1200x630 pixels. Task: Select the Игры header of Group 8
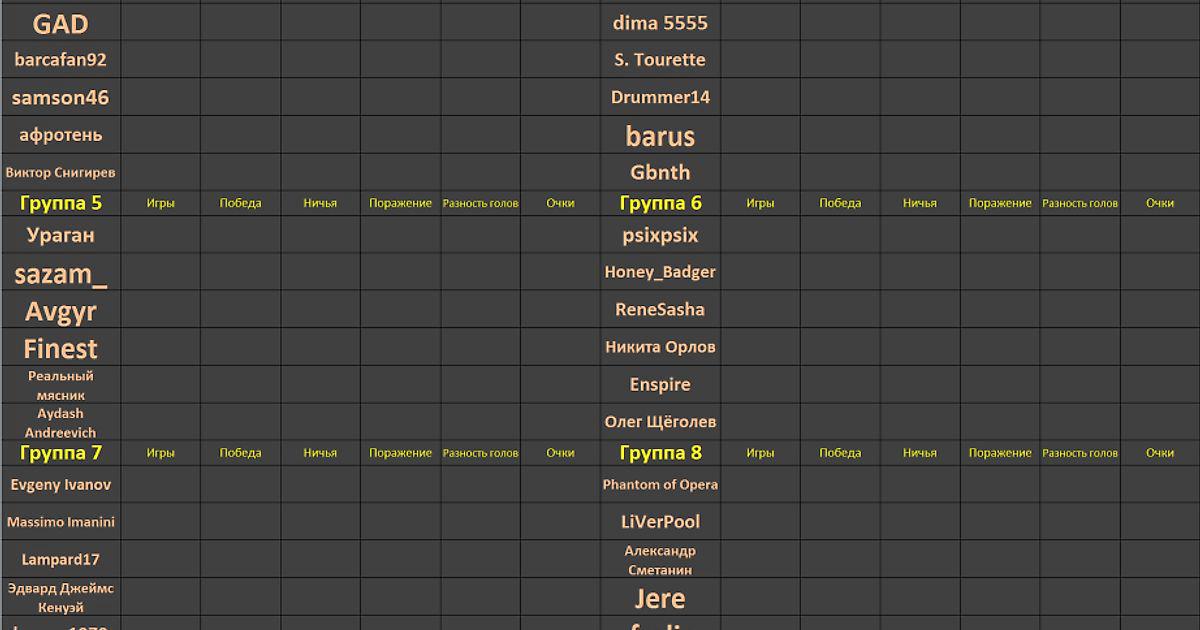[760, 453]
